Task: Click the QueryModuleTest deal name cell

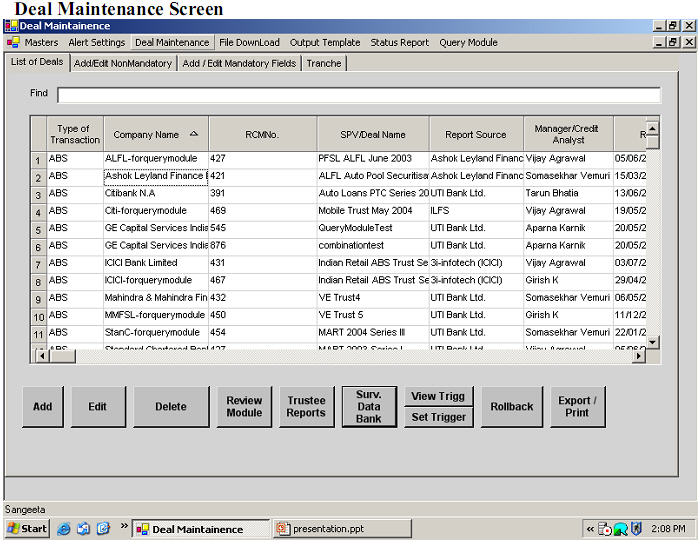Action: 373,228
